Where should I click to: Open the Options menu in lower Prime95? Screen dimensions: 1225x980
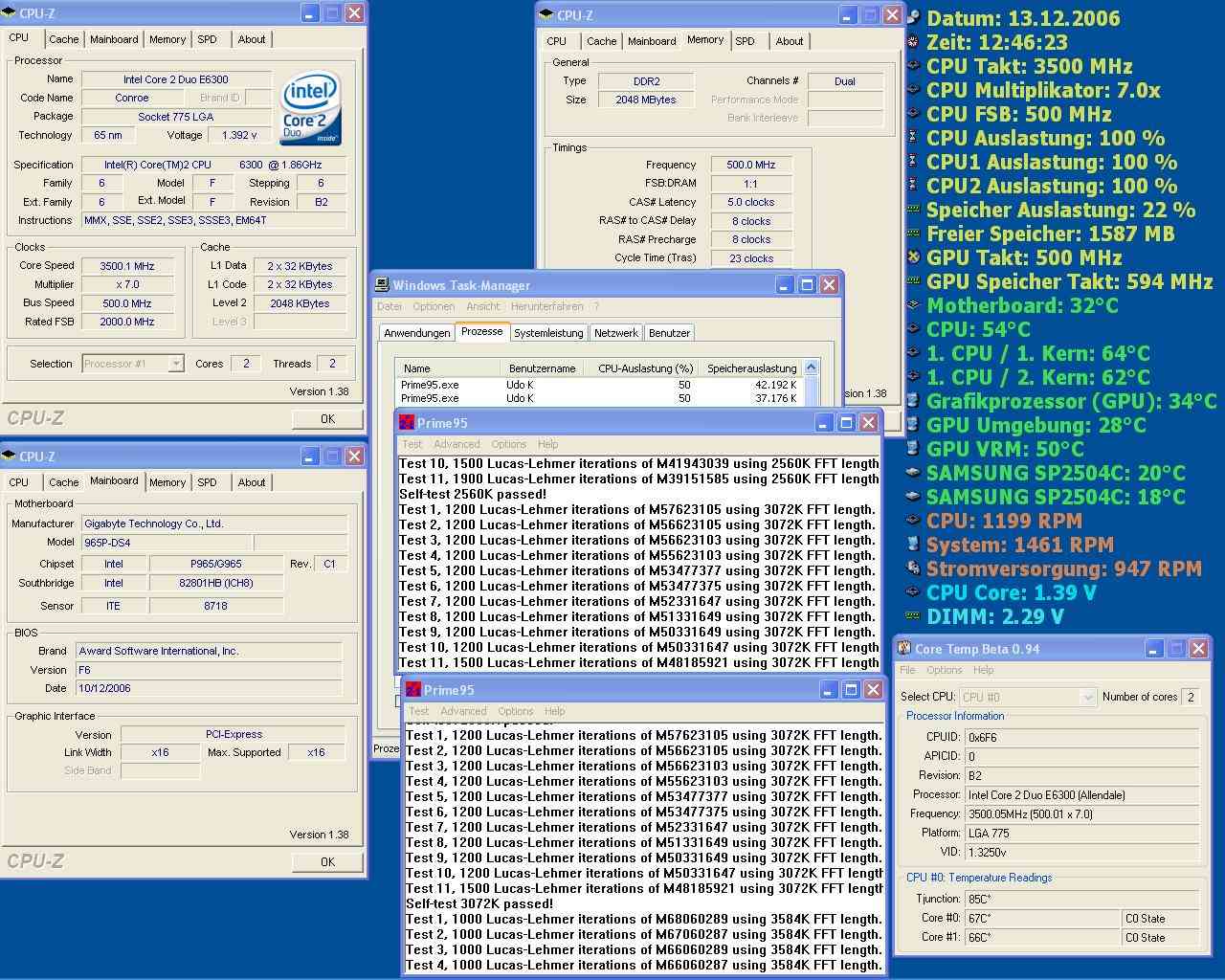pos(515,711)
